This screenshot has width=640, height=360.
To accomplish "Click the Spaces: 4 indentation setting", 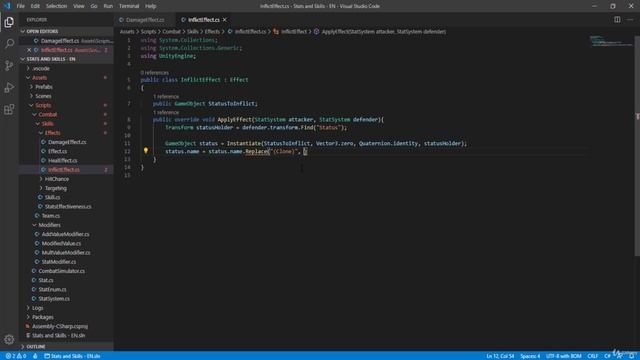I will [x=530, y=356].
